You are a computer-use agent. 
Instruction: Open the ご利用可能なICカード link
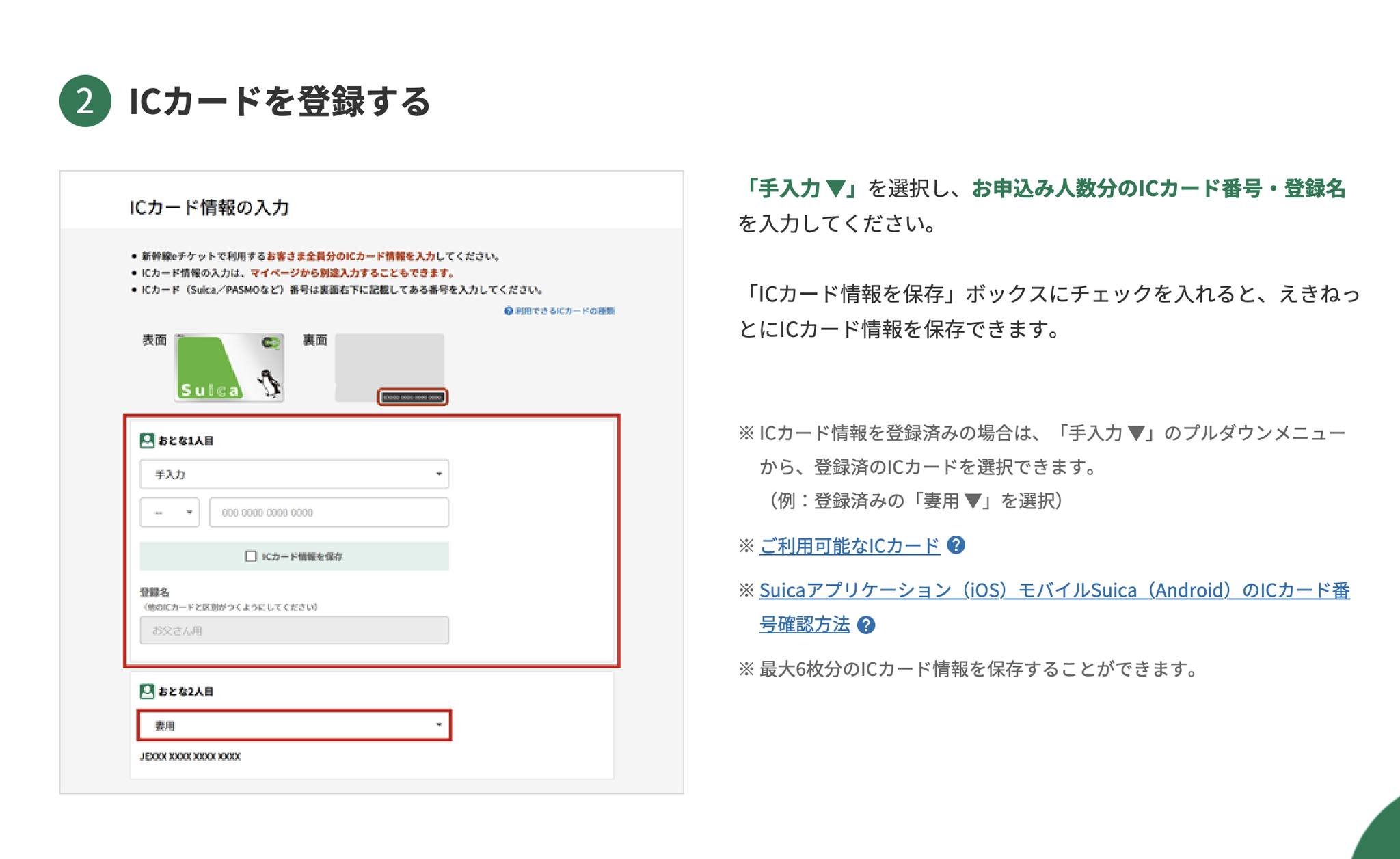(x=849, y=545)
